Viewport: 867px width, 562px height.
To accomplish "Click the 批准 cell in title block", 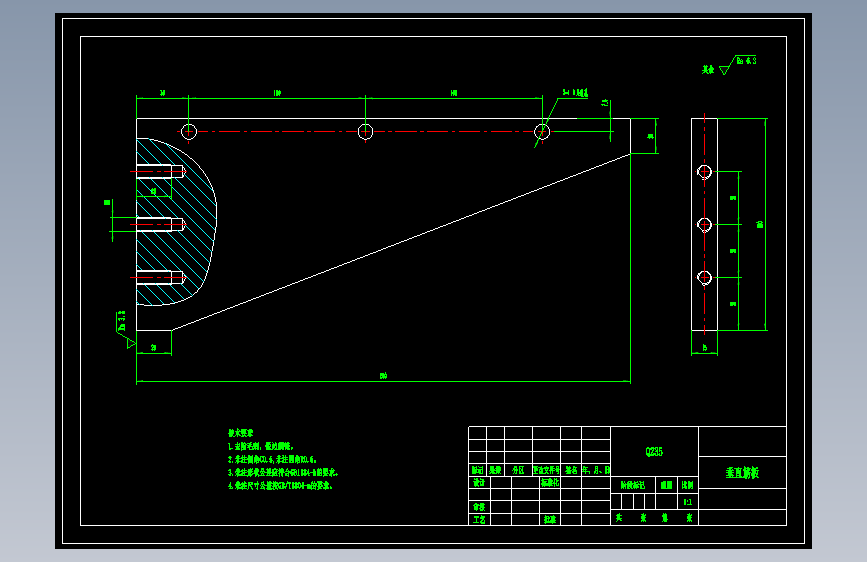I will pyautogui.click(x=550, y=519).
